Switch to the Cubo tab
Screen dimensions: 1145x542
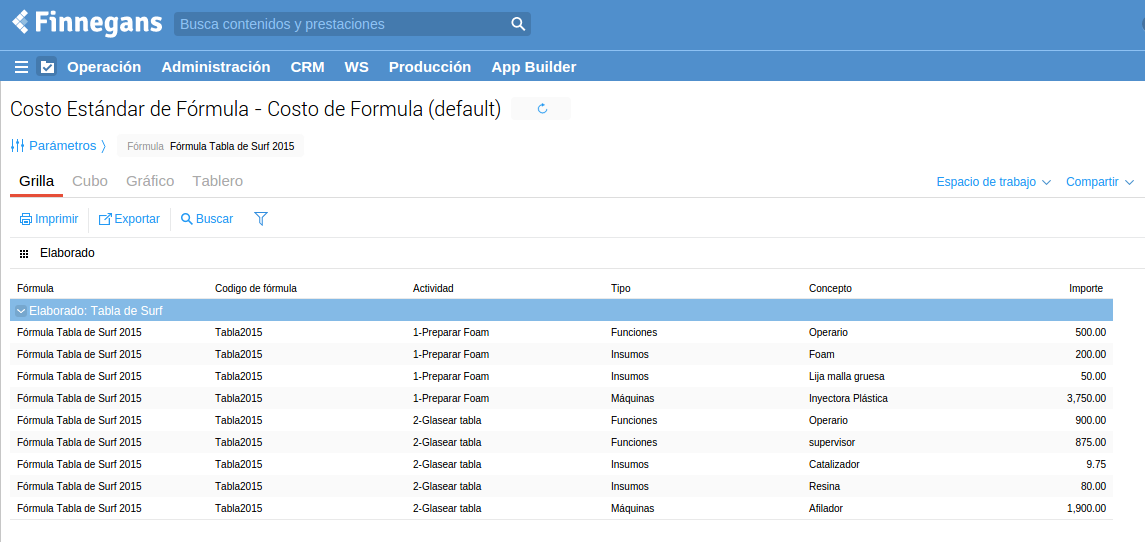(90, 181)
